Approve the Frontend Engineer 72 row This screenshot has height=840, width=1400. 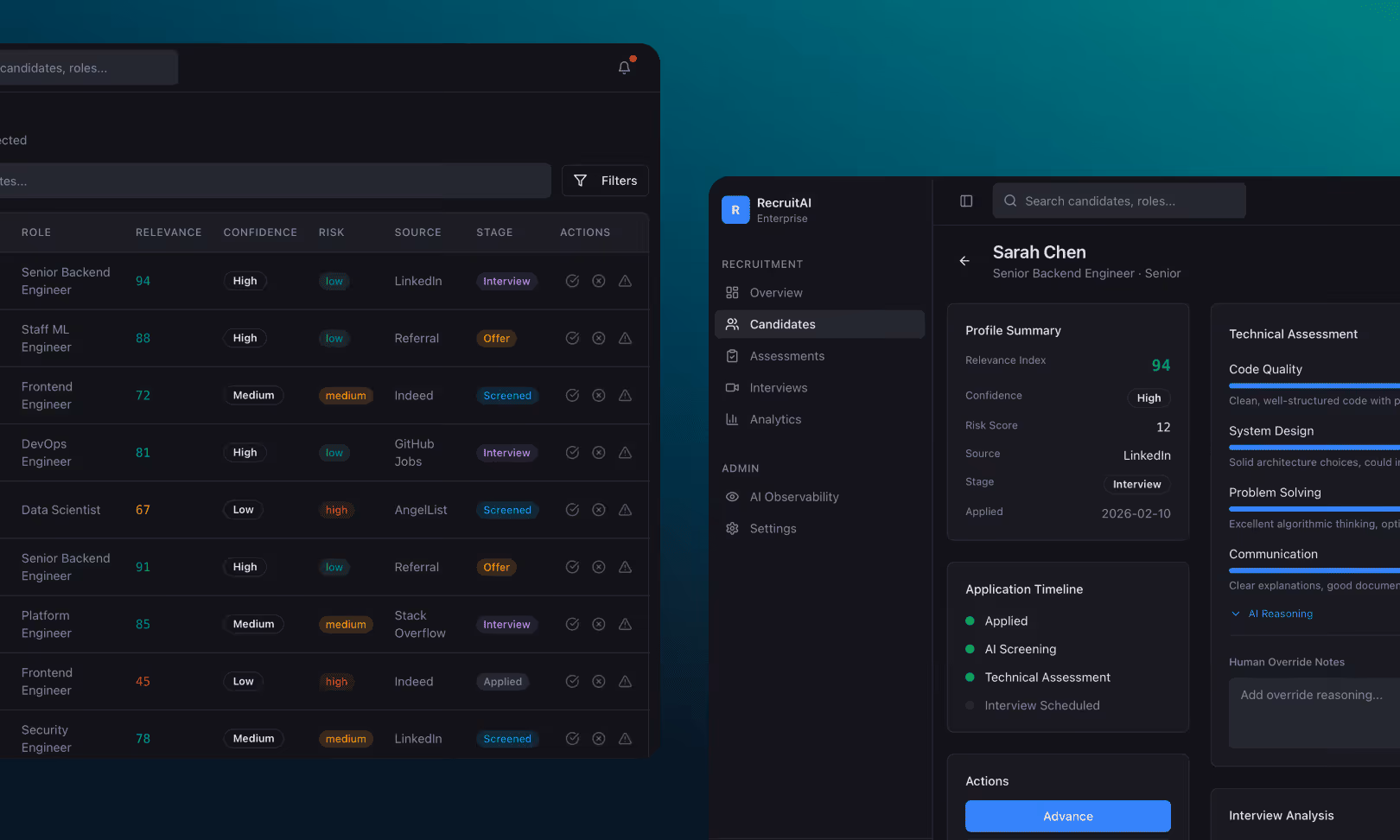[x=572, y=395]
